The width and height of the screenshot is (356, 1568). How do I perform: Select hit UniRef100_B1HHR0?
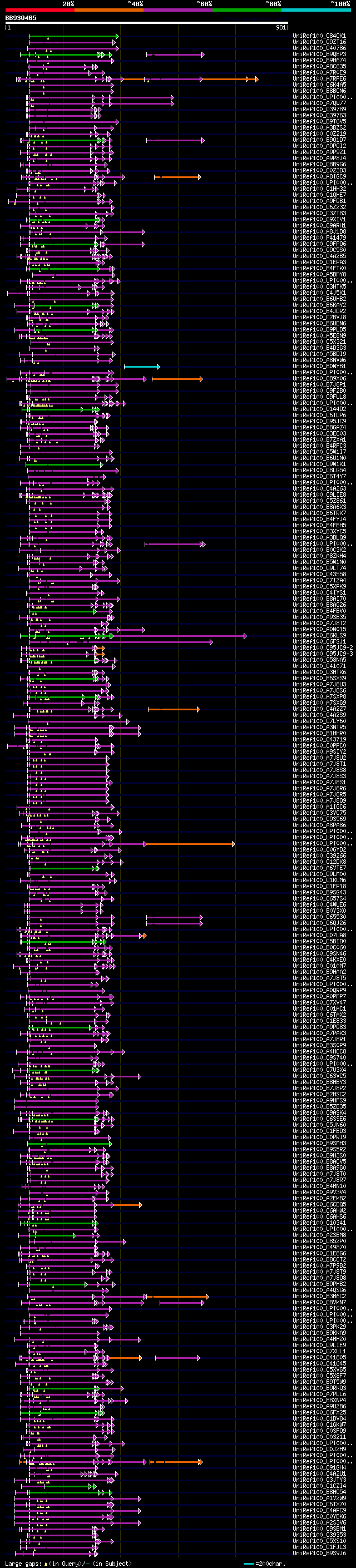point(319,734)
